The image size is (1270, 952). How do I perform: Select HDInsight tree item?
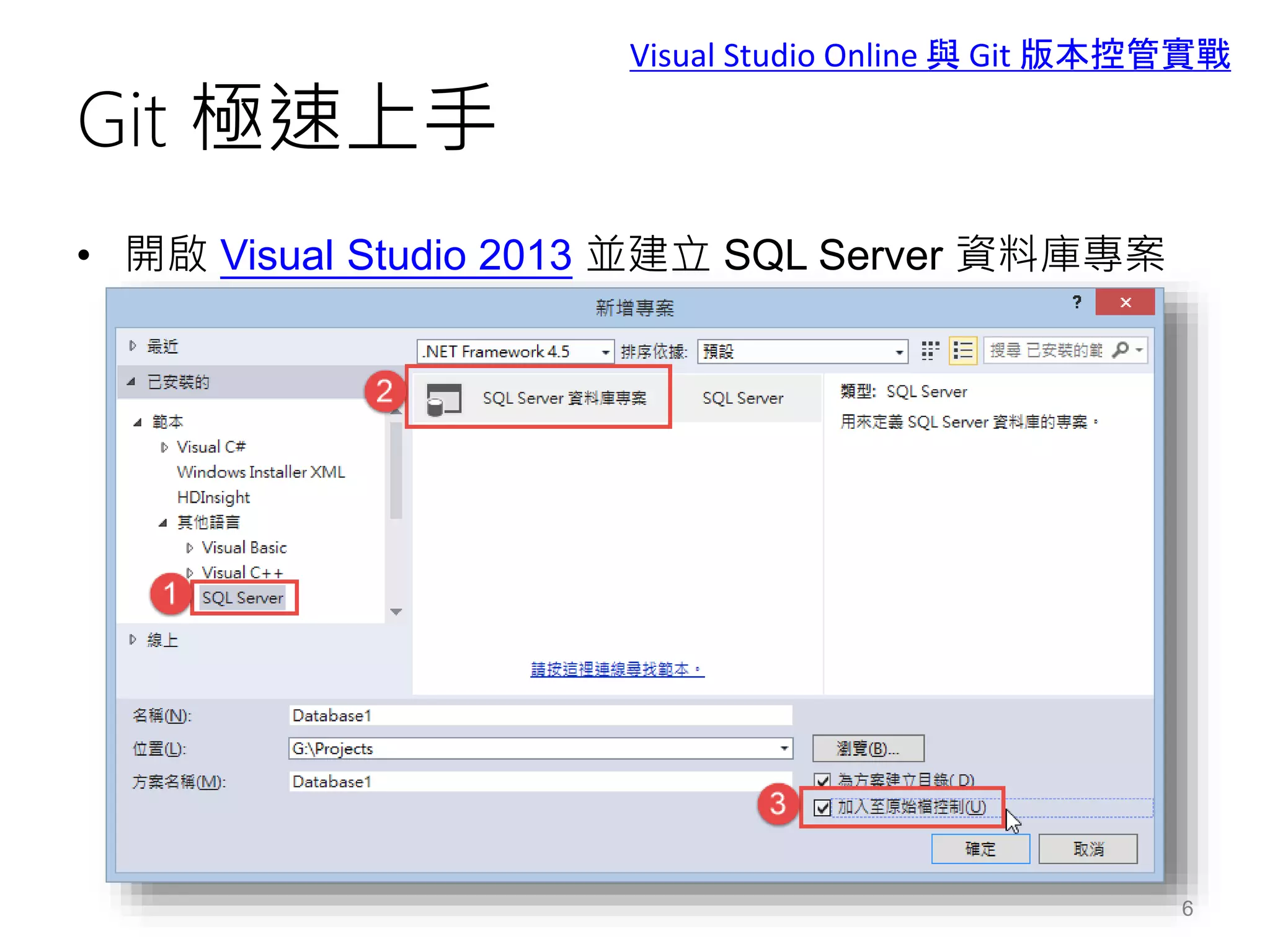[x=213, y=498]
